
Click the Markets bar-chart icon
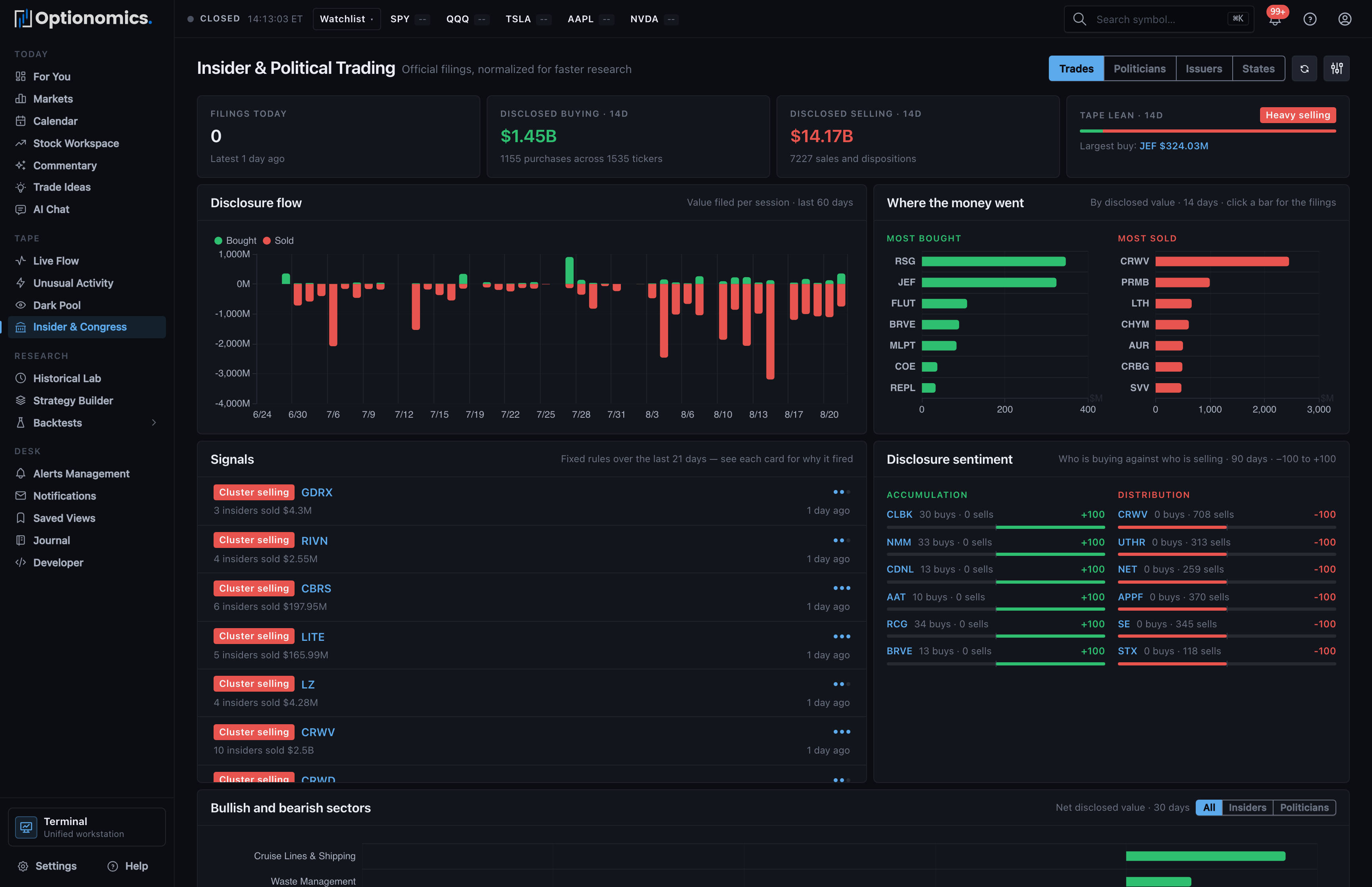tap(21, 98)
